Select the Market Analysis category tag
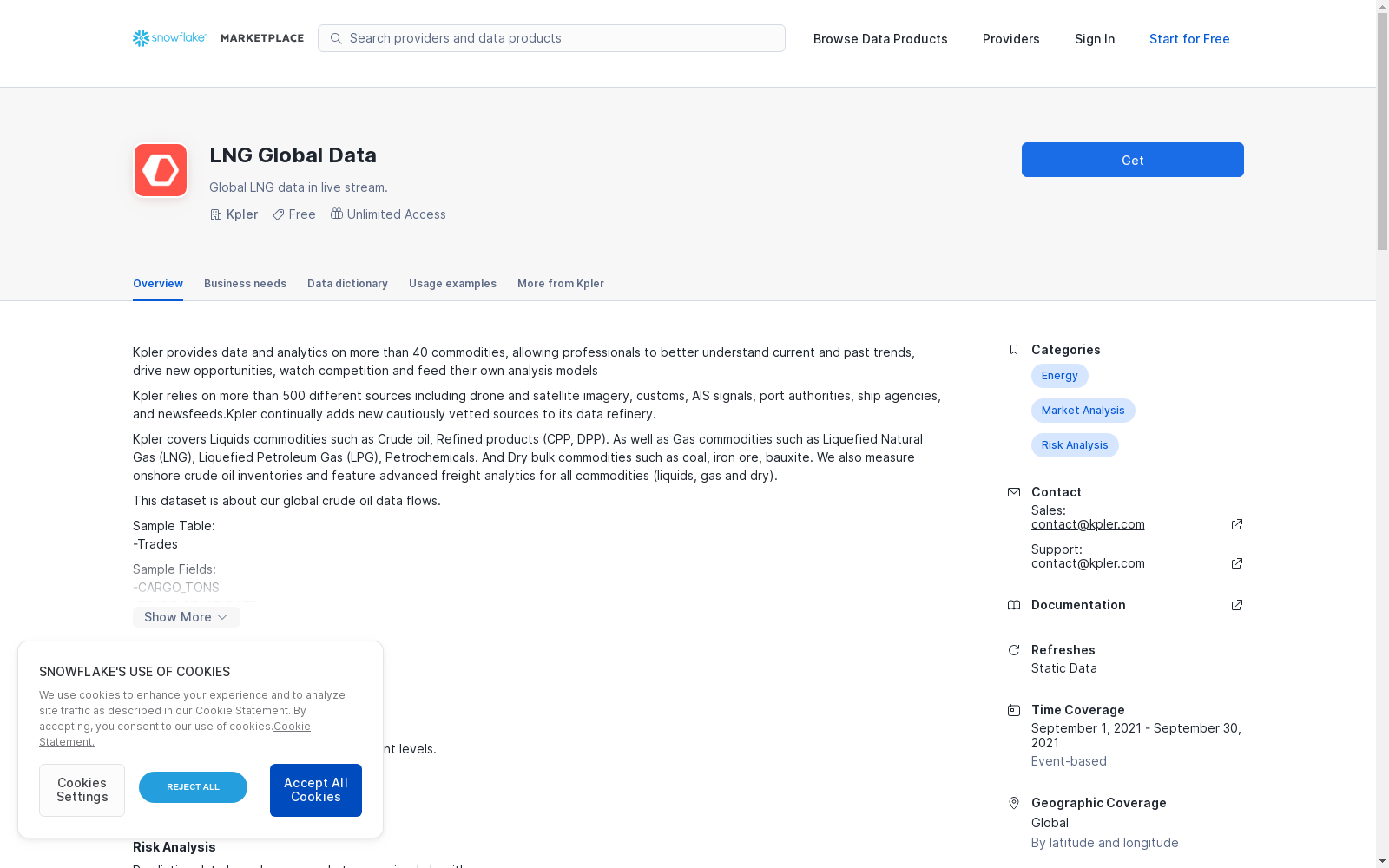This screenshot has height=868, width=1389. tap(1083, 411)
